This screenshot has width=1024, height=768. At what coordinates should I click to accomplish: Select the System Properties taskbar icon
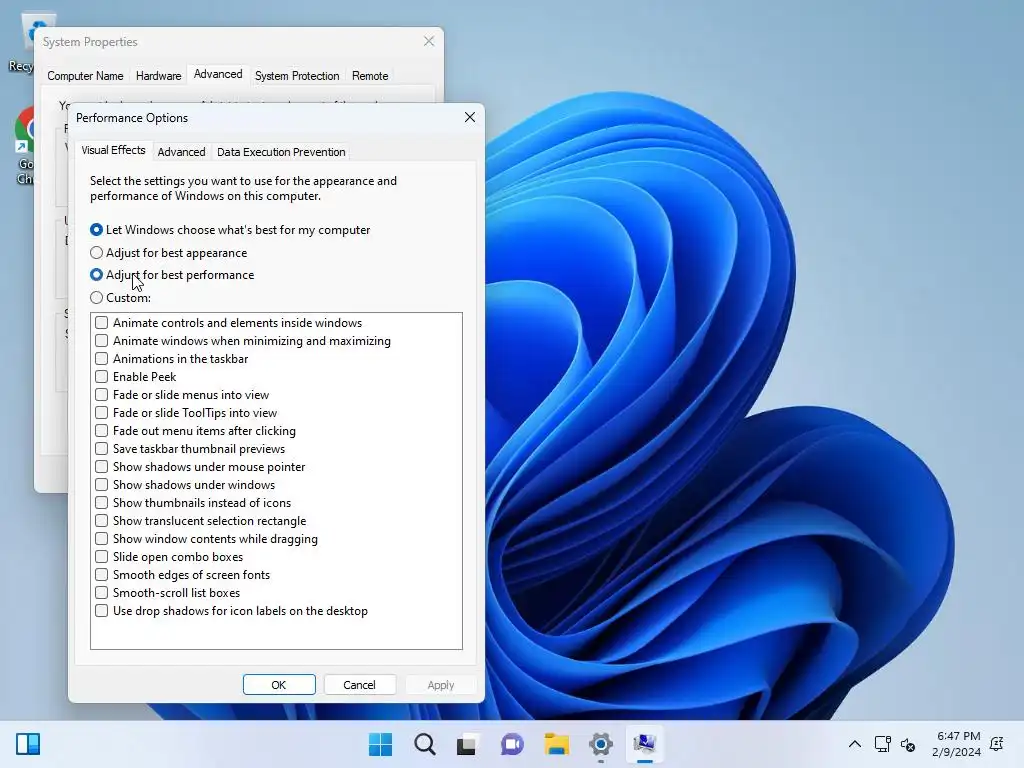645,744
